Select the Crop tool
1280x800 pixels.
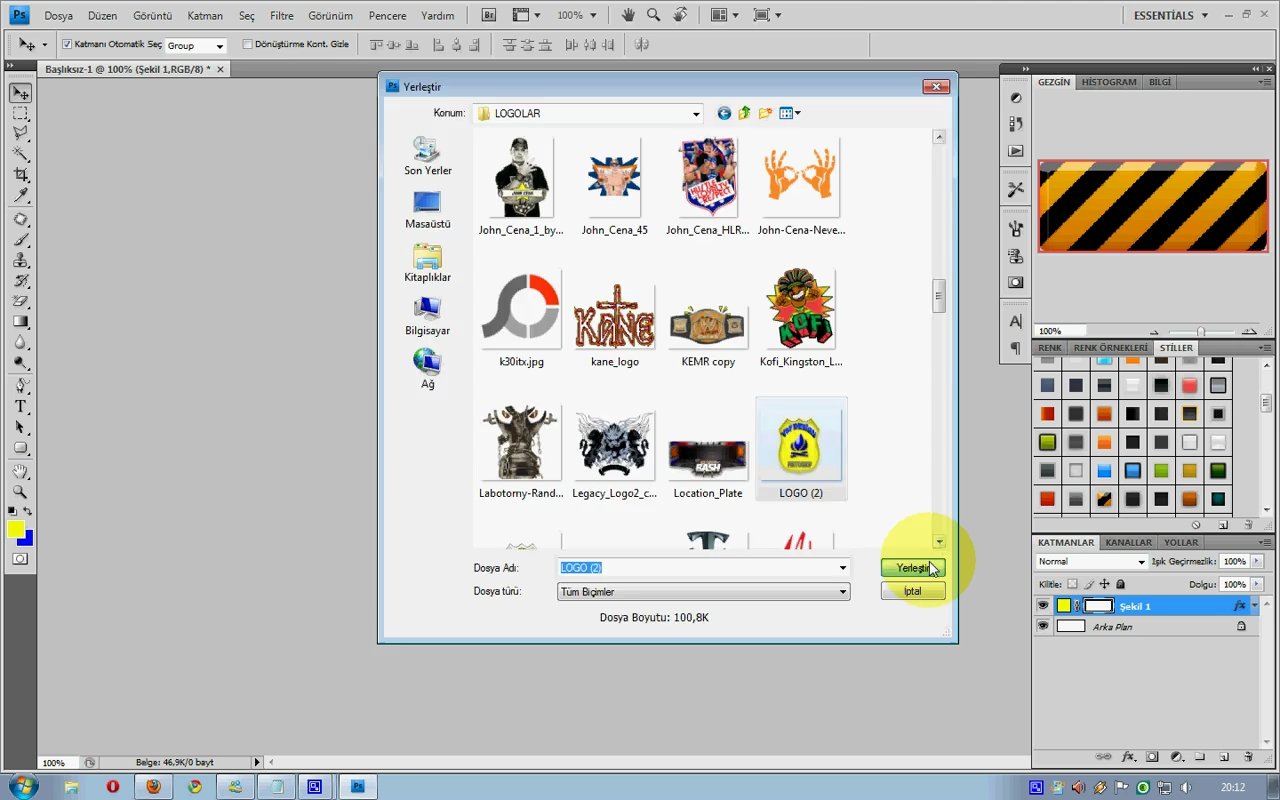tap(20, 174)
